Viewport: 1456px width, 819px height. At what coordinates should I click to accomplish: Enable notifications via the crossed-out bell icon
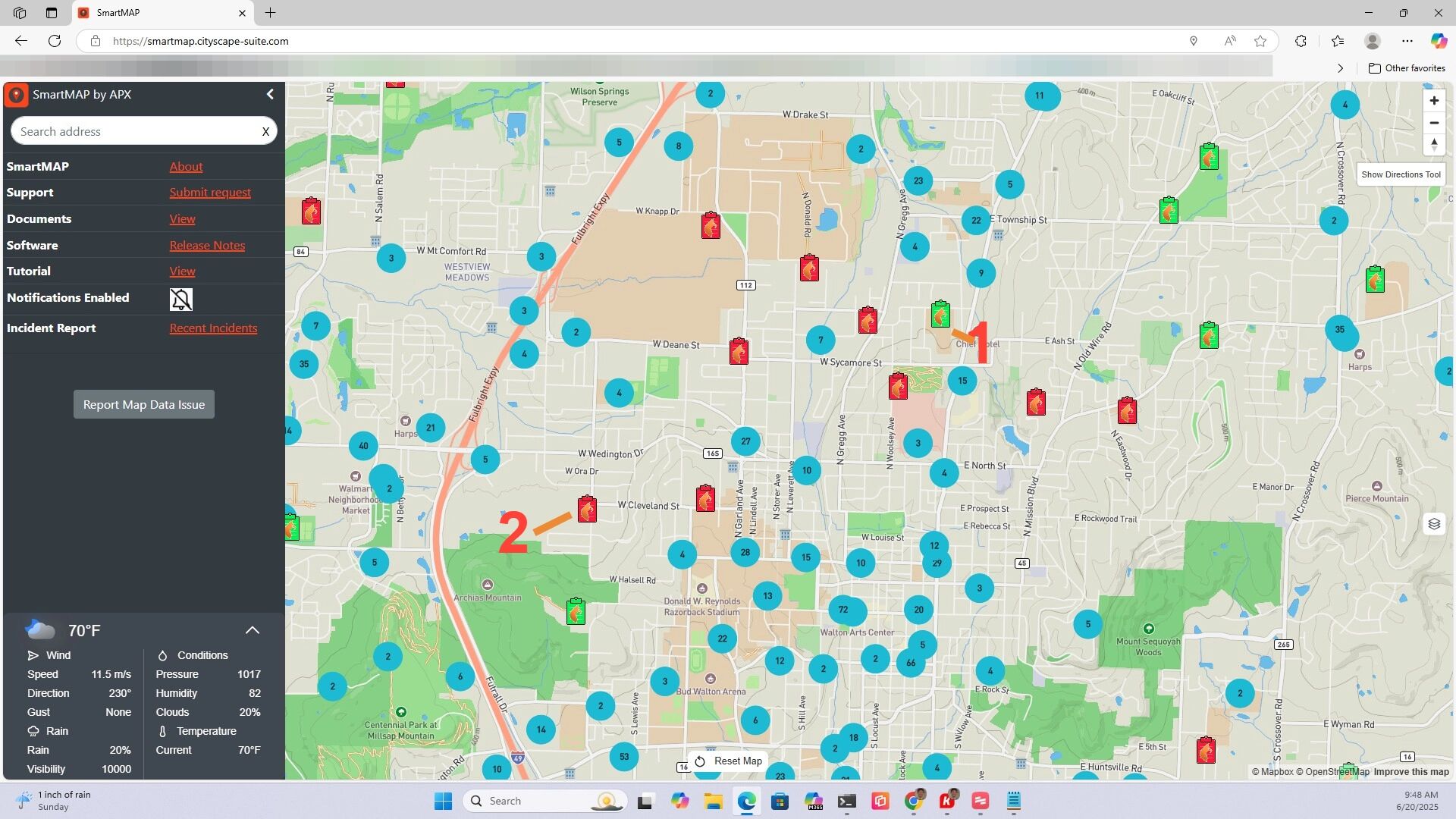pyautogui.click(x=180, y=299)
